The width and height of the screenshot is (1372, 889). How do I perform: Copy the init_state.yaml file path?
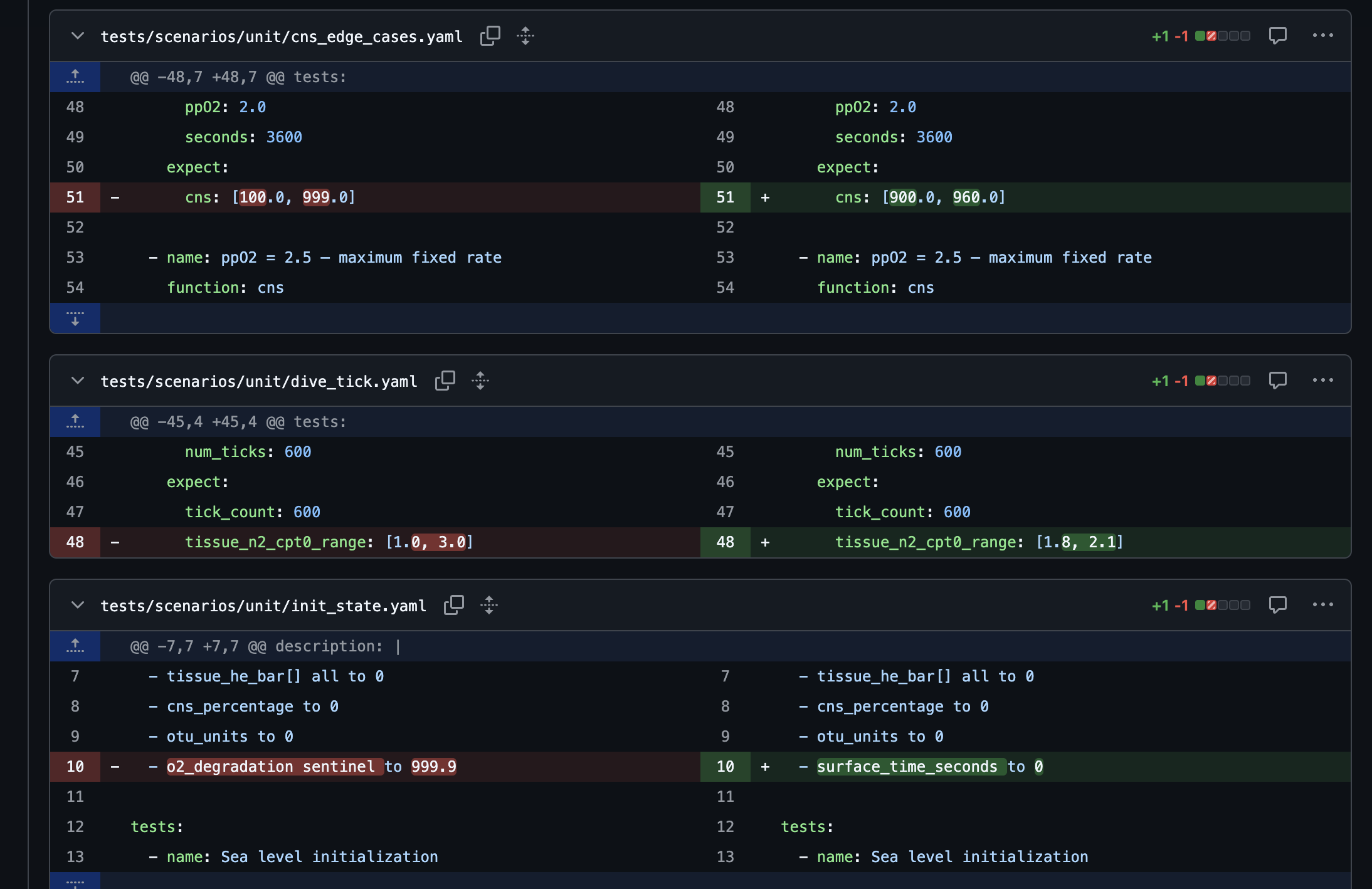click(x=454, y=605)
